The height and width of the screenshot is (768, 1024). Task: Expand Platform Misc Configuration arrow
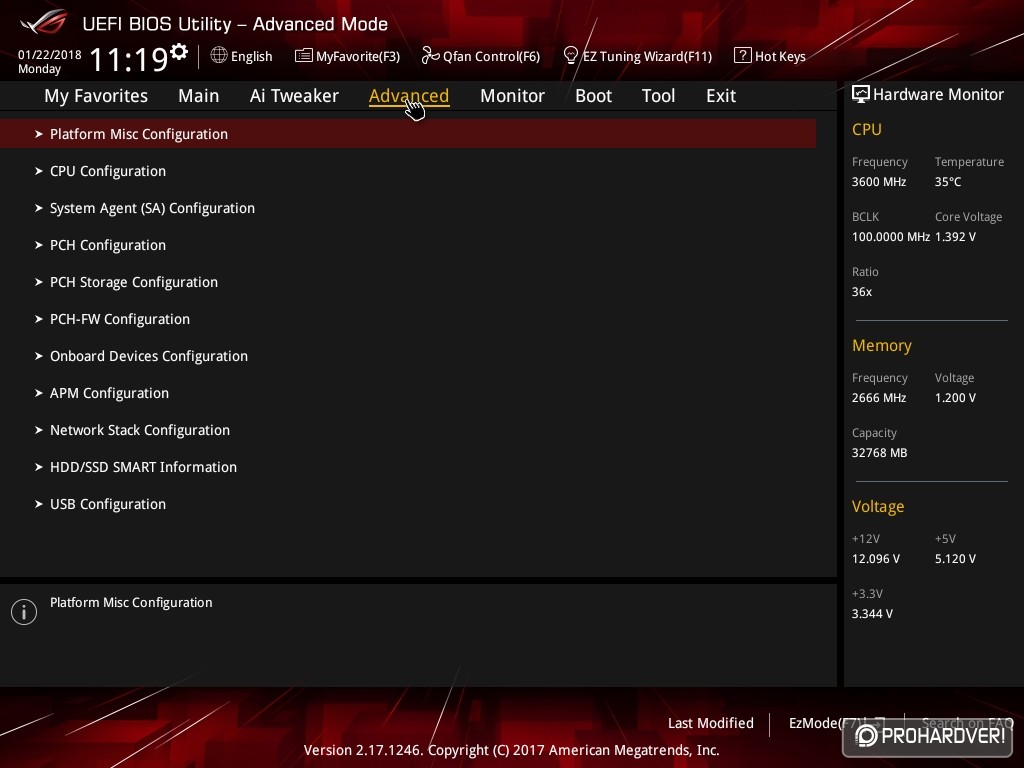(39, 134)
